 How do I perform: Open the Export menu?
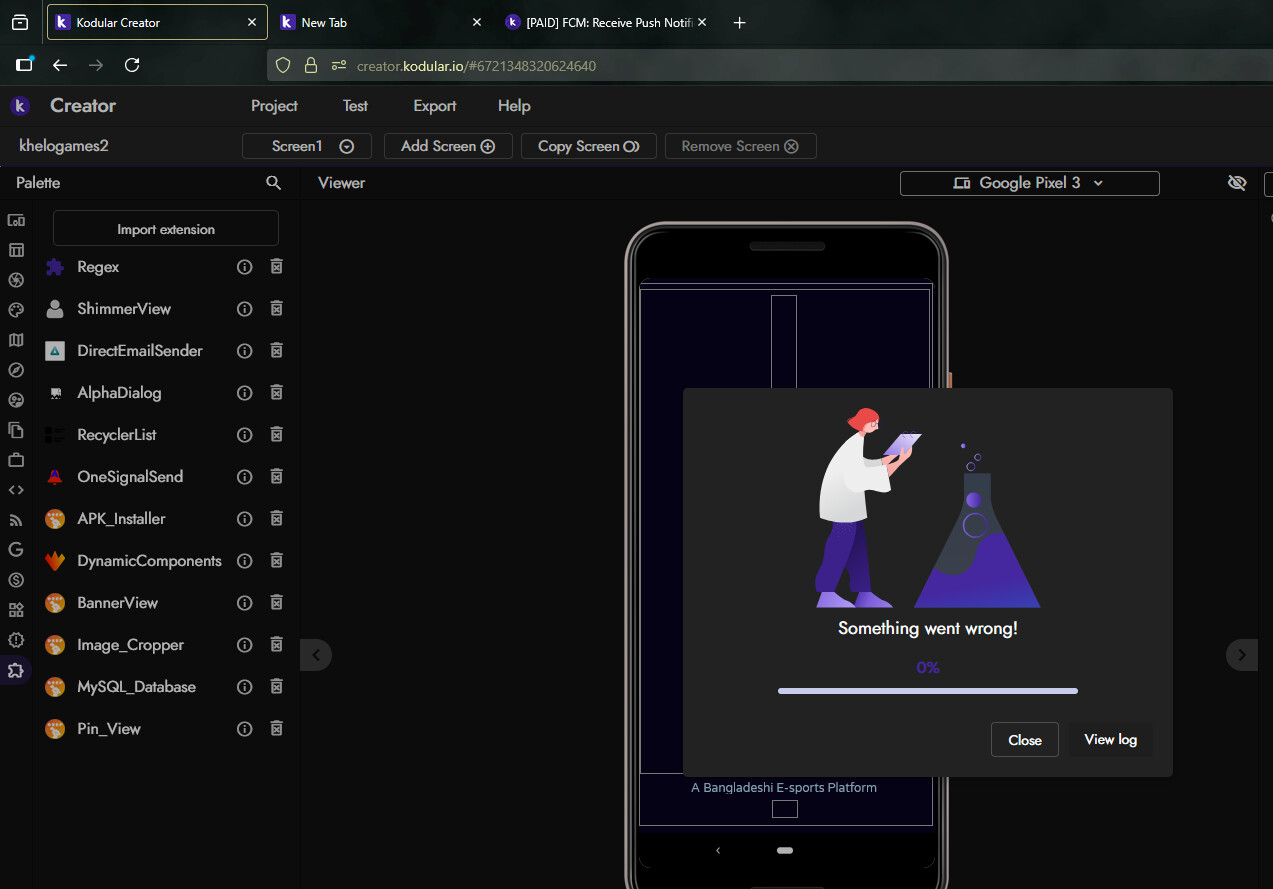[434, 106]
